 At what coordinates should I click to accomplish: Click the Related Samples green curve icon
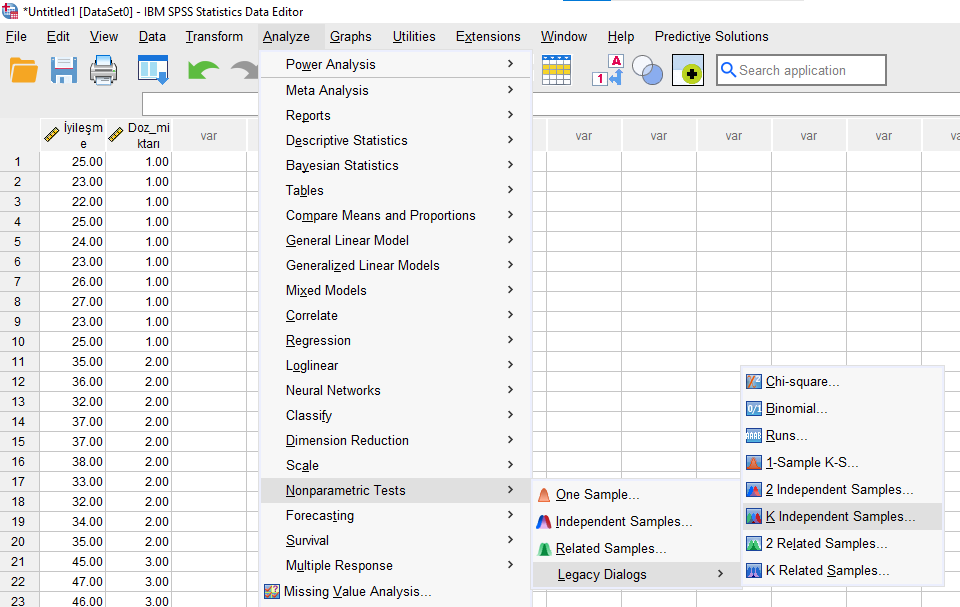tap(544, 549)
